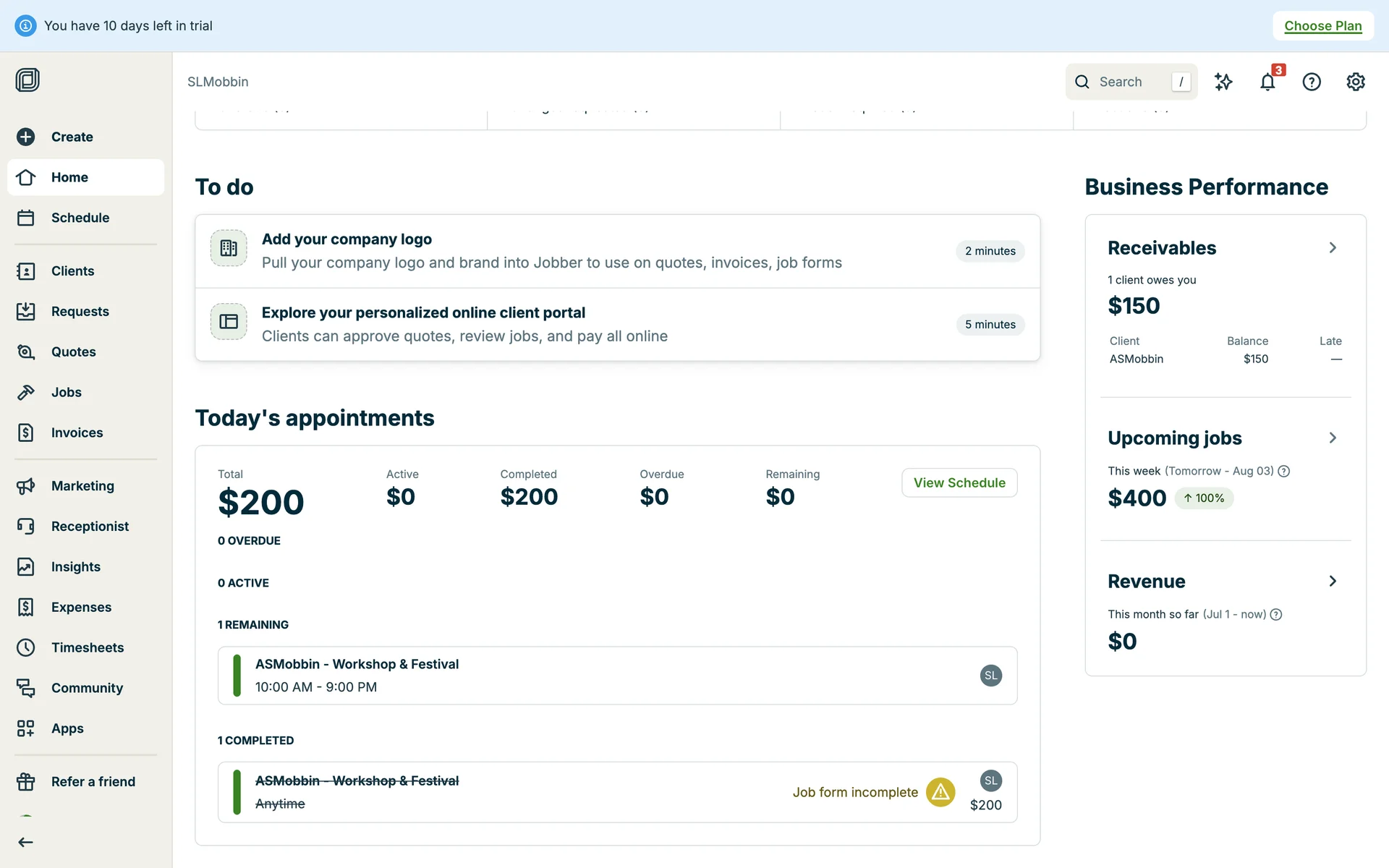This screenshot has height=868, width=1389.
Task: Click the Choose Plan link
Action: [1322, 26]
